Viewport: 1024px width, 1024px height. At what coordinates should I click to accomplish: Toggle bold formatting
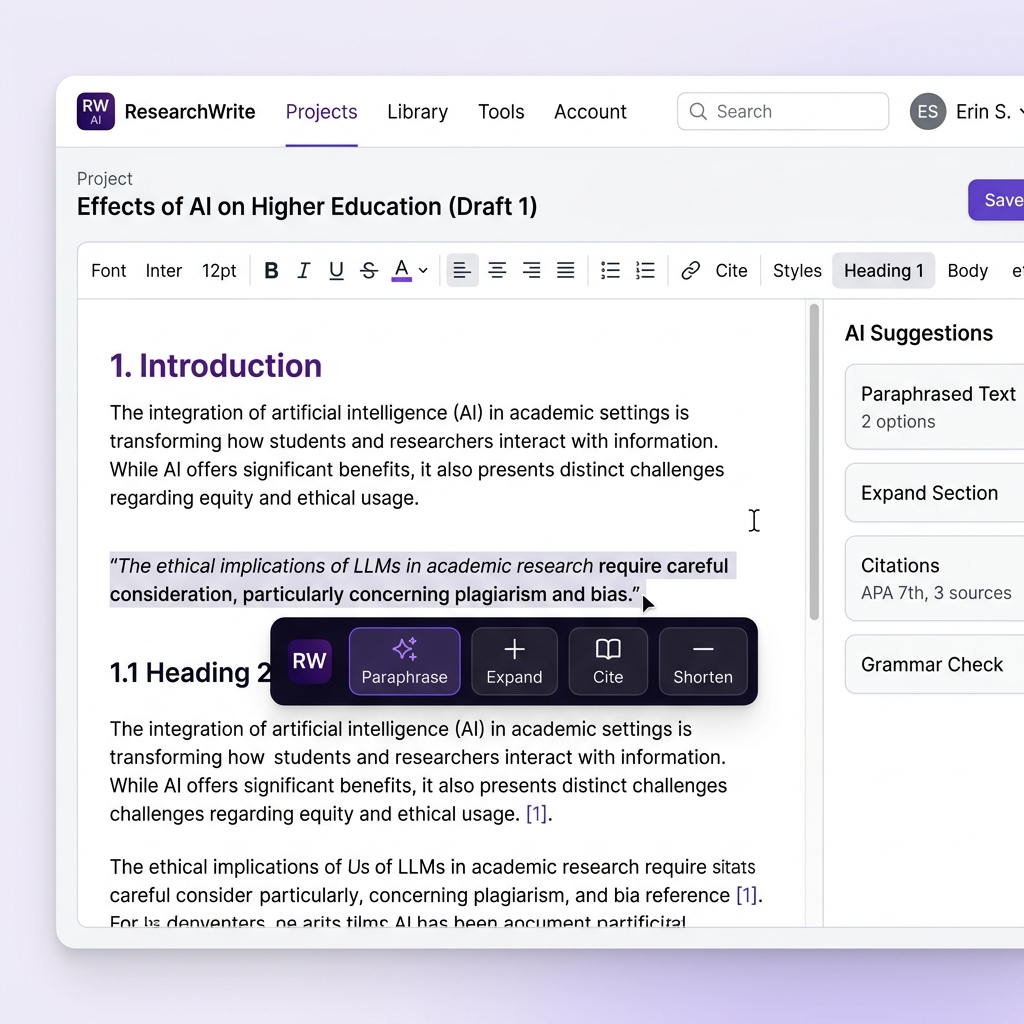[271, 270]
